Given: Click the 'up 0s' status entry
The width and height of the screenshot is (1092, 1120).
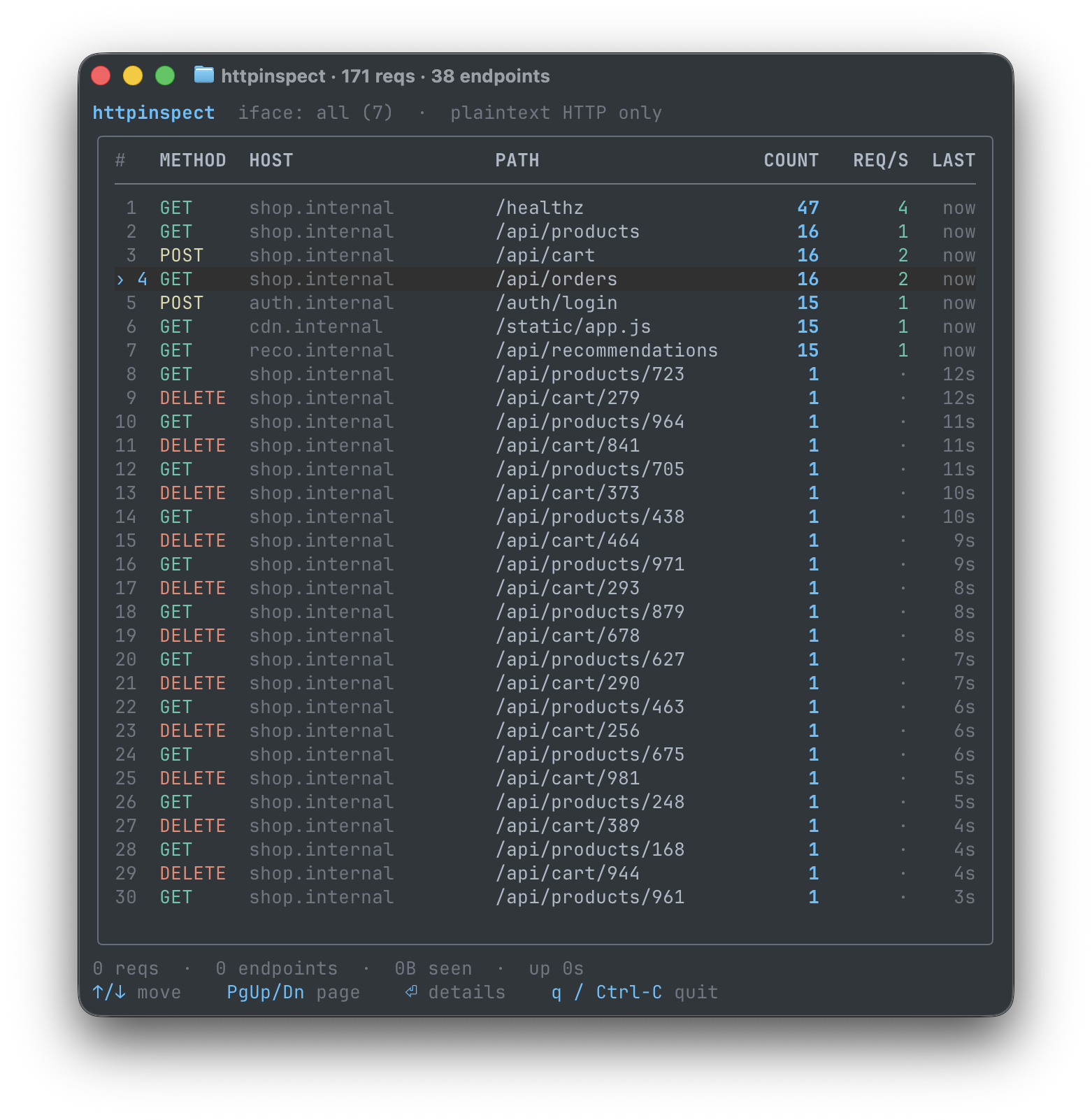Looking at the screenshot, I should click(556, 968).
